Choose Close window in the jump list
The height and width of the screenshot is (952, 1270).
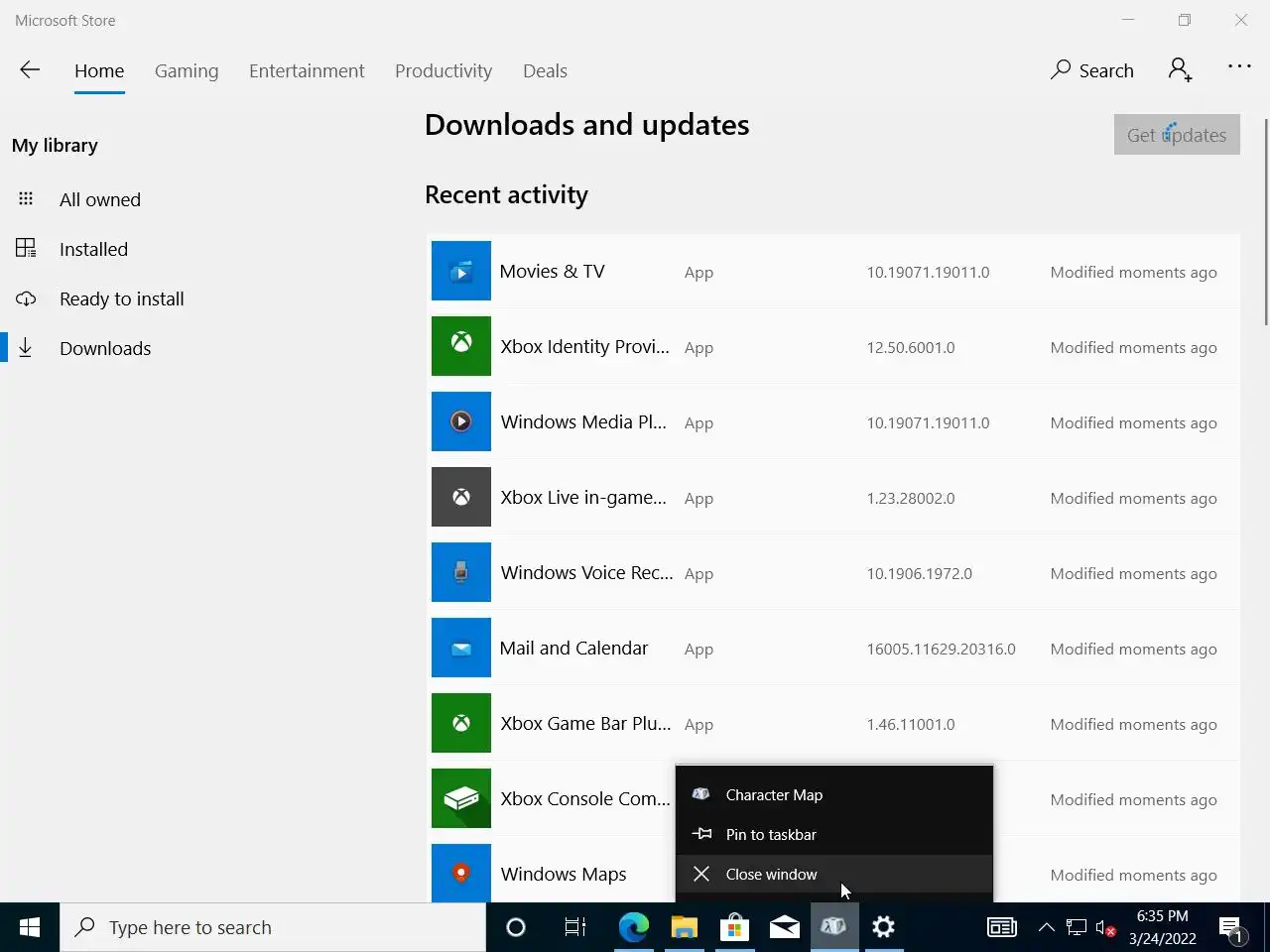tap(834, 874)
